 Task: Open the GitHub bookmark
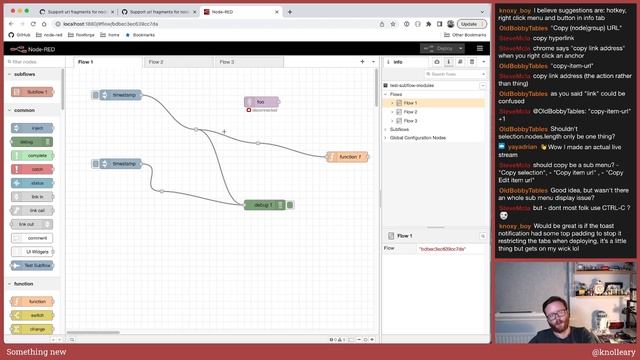tap(20, 35)
